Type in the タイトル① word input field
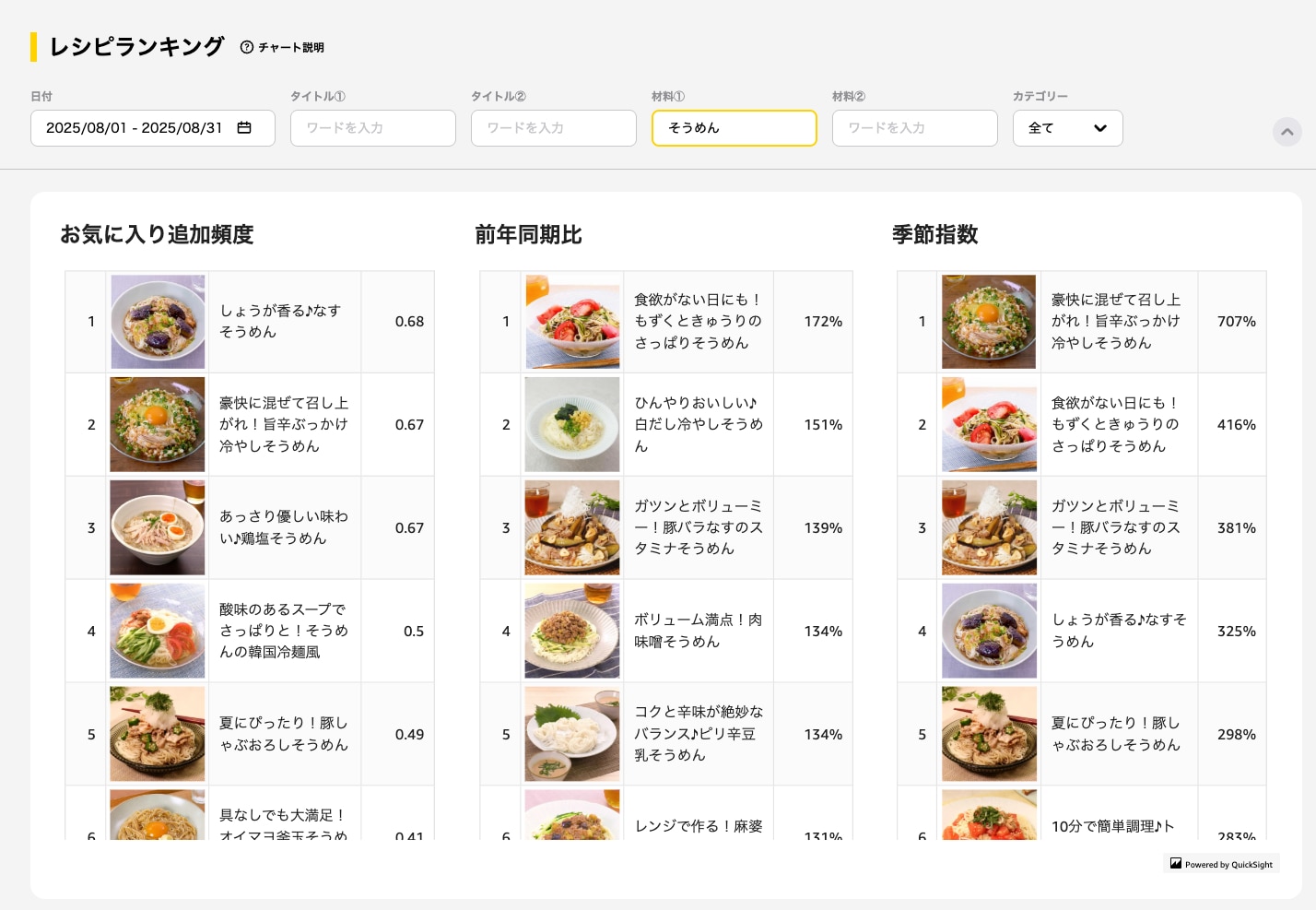The width and height of the screenshot is (1316, 910). (x=372, y=128)
